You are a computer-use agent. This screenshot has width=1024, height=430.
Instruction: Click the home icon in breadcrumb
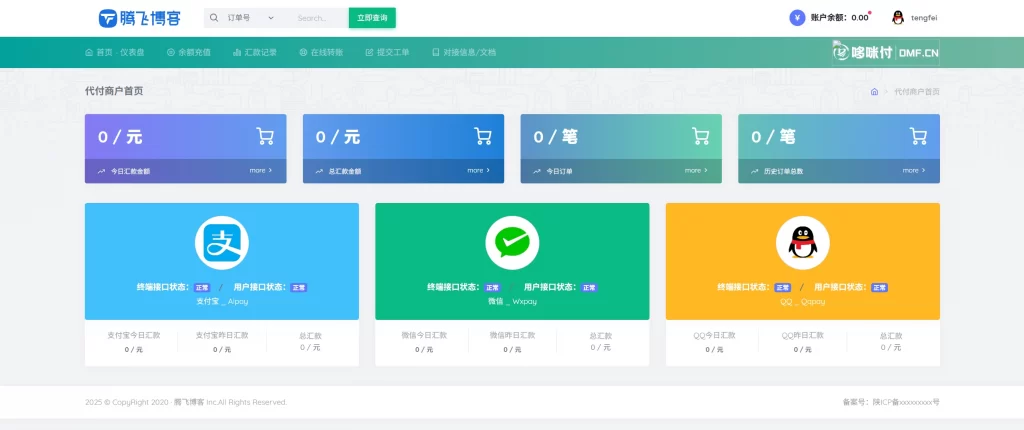coord(874,91)
